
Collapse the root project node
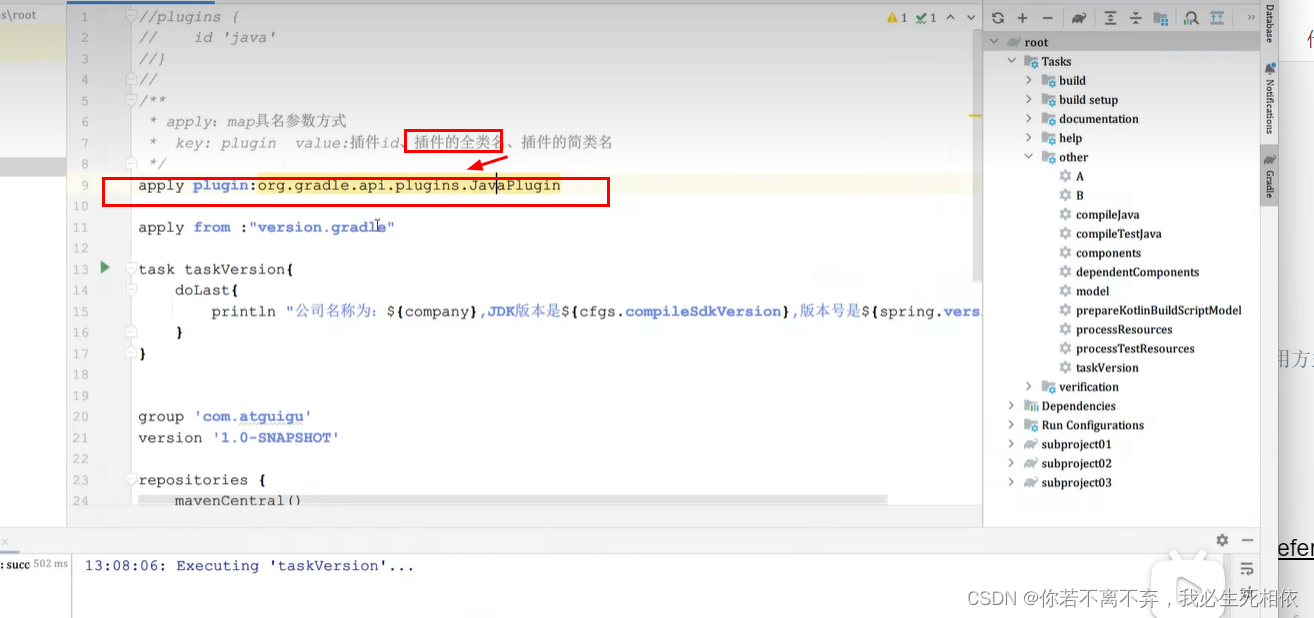coord(995,42)
